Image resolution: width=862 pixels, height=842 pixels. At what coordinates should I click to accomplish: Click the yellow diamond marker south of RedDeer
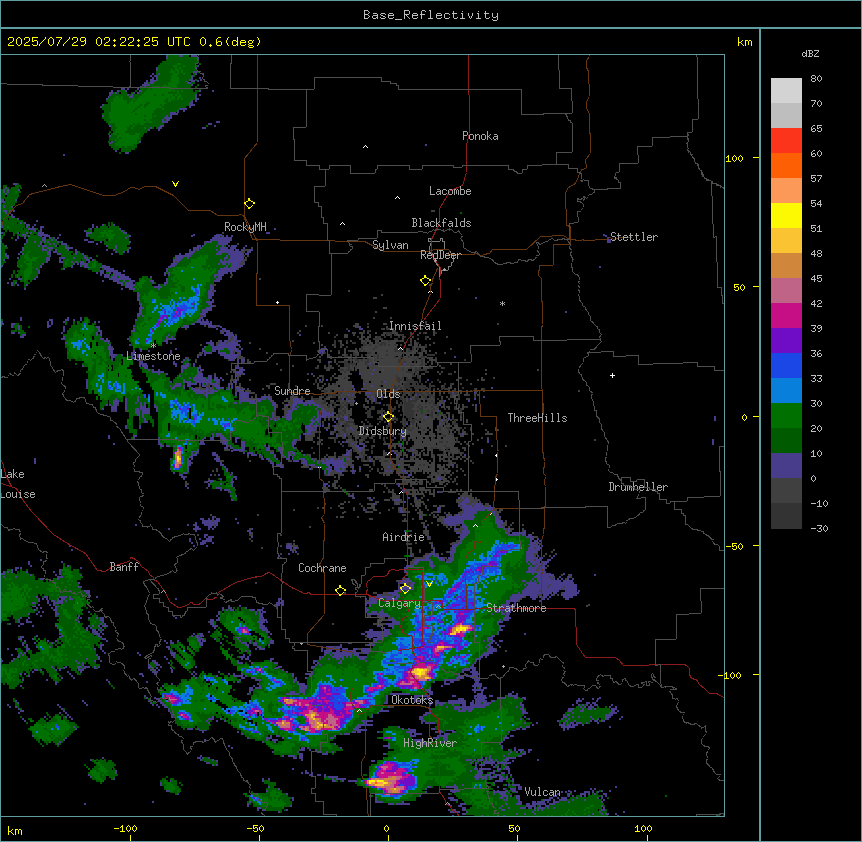426,281
